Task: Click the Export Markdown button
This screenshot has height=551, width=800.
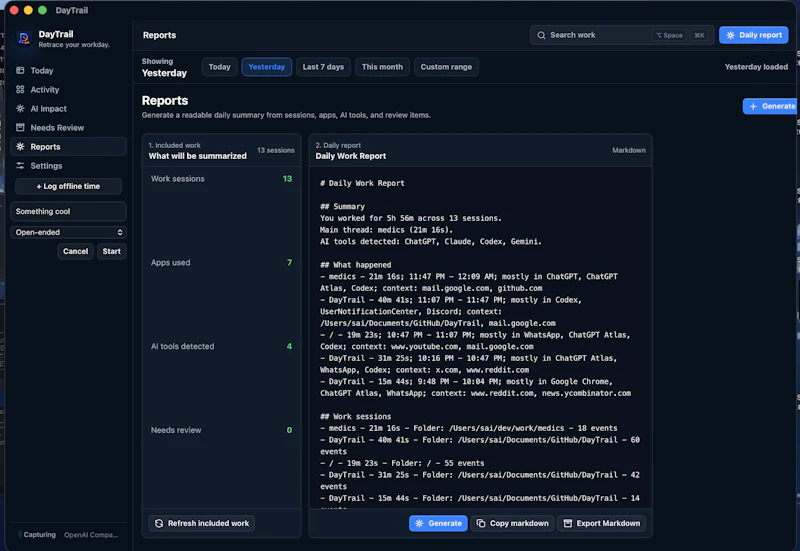Action: coord(602,523)
